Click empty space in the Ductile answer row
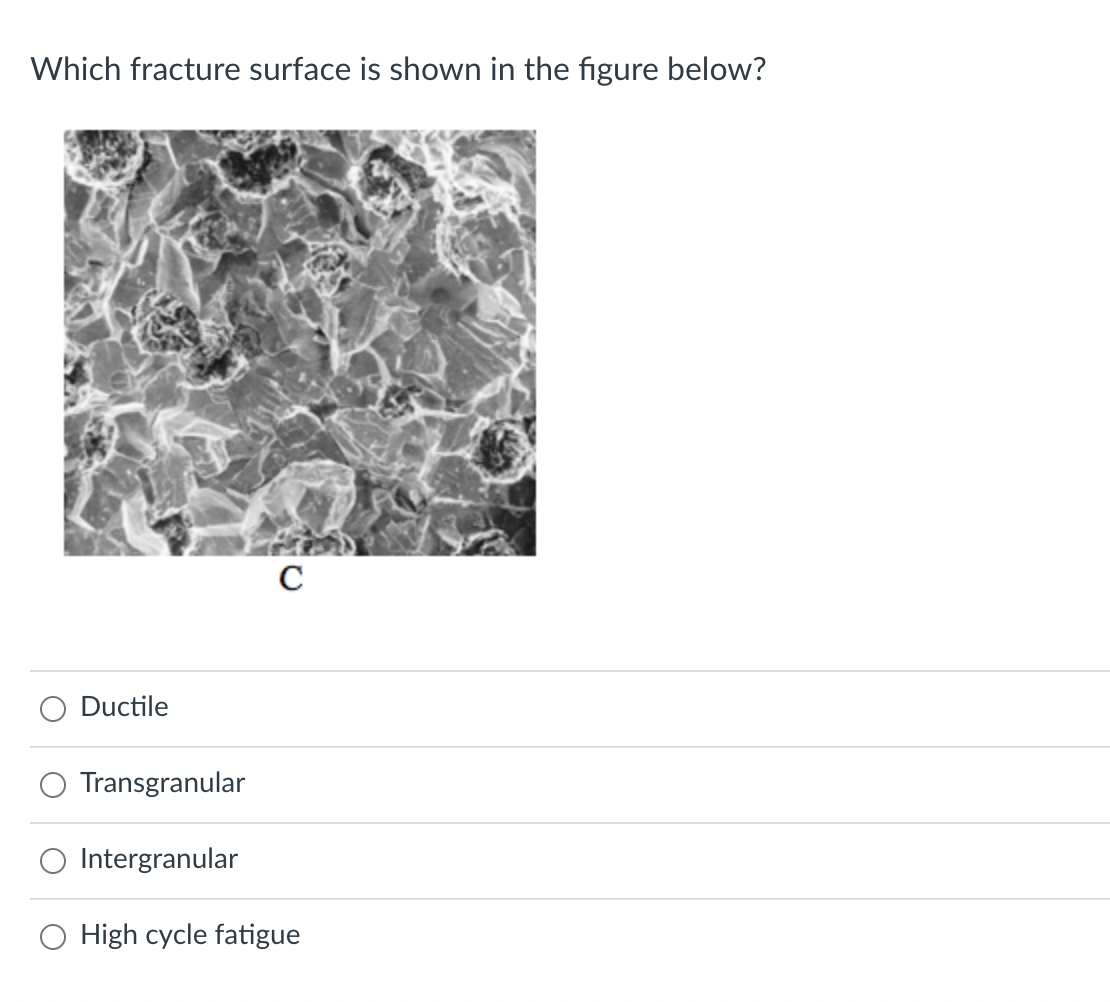This screenshot has height=1002, width=1110. tap(637, 708)
